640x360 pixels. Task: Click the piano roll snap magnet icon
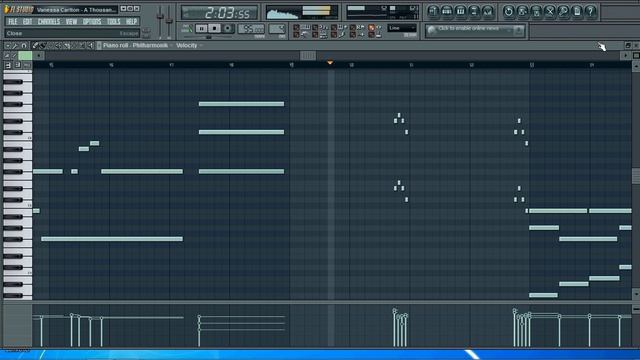tap(24, 46)
